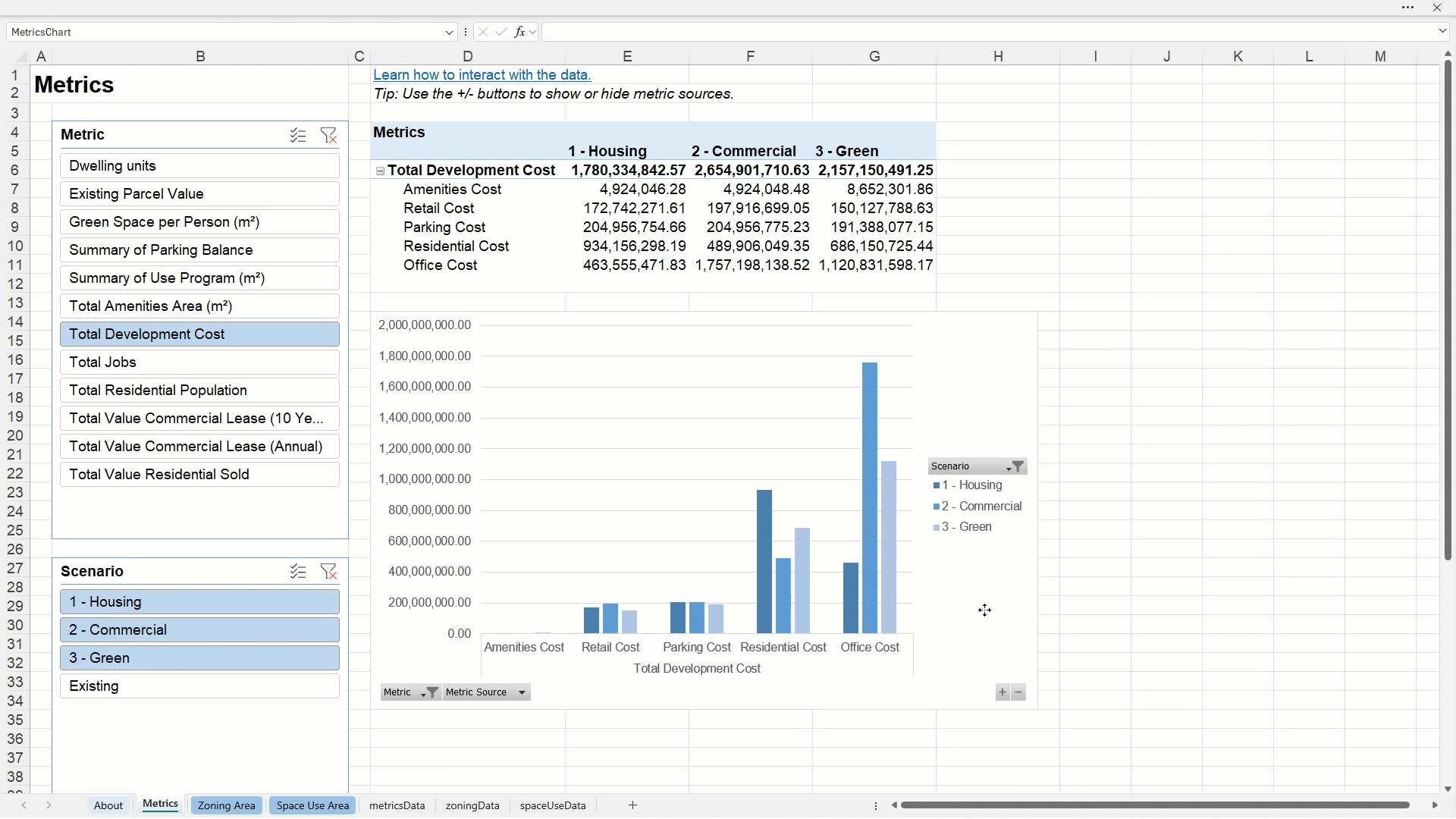This screenshot has height=819, width=1456.
Task: Click vertical scrollbar up arrow
Action: click(1448, 55)
